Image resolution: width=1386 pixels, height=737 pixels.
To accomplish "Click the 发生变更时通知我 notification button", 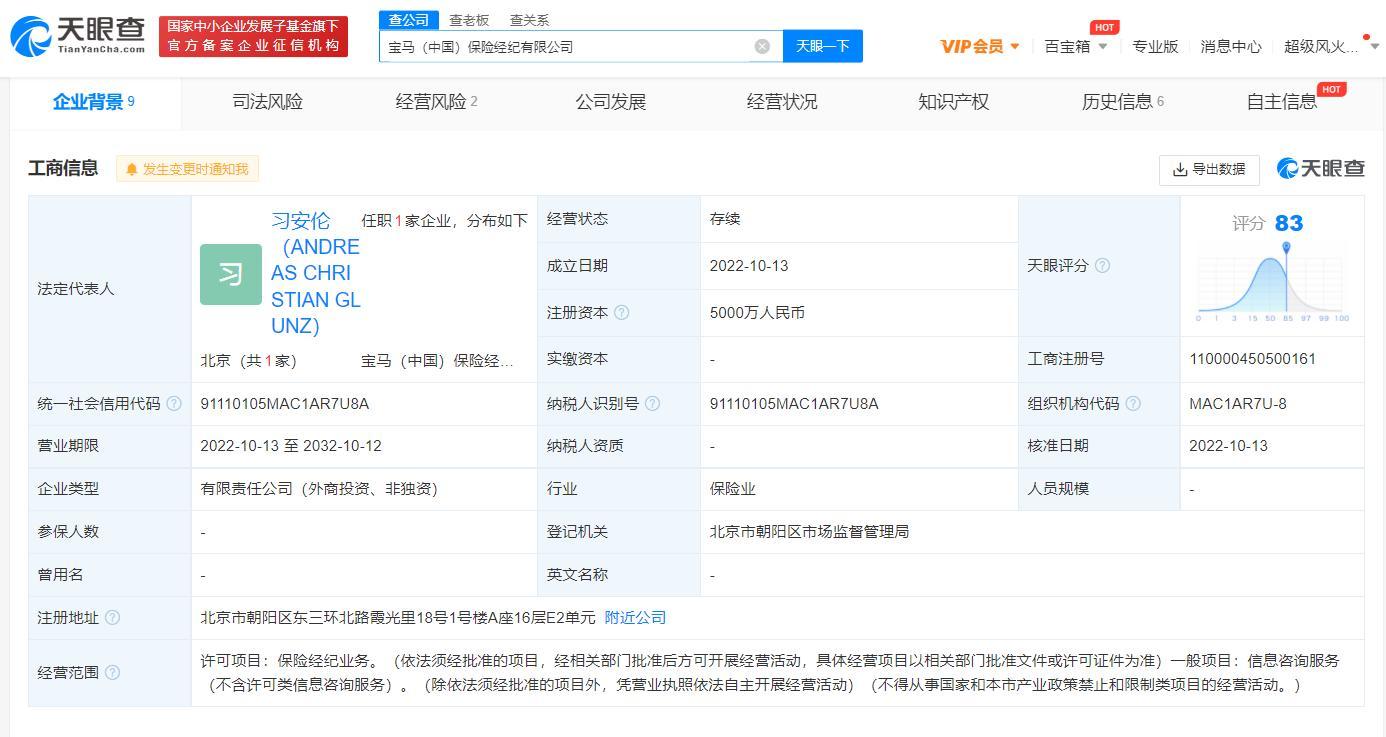I will [x=187, y=169].
